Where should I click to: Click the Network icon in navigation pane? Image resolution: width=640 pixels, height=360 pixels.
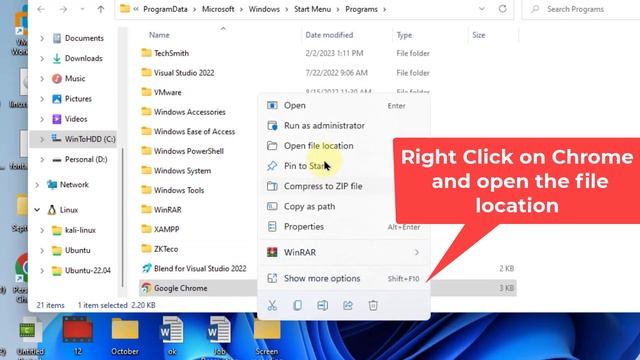[x=52, y=184]
